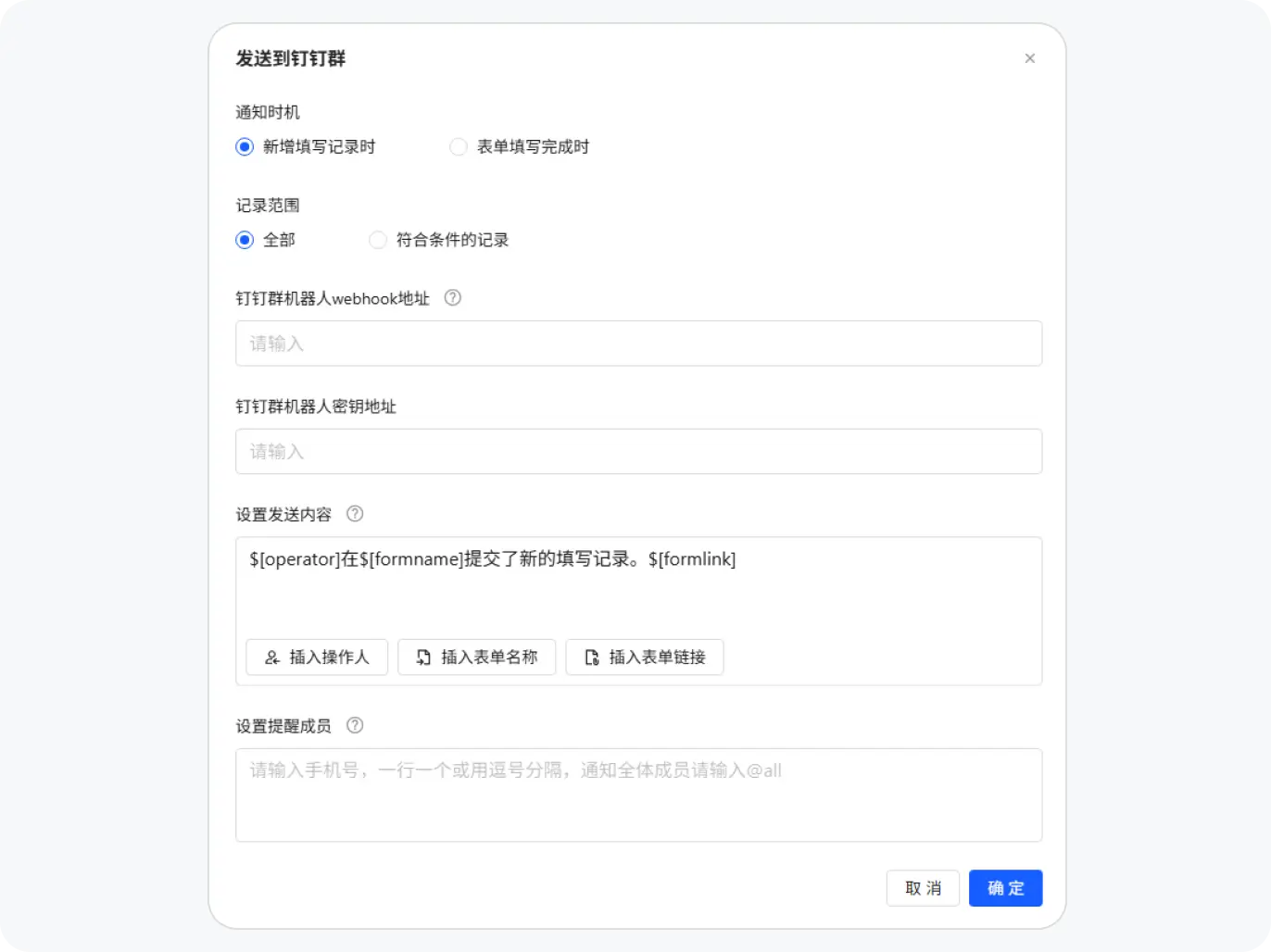Viewport: 1271px width, 952px height.
Task: Click the 通知时机 section label
Action: pyautogui.click(x=268, y=112)
